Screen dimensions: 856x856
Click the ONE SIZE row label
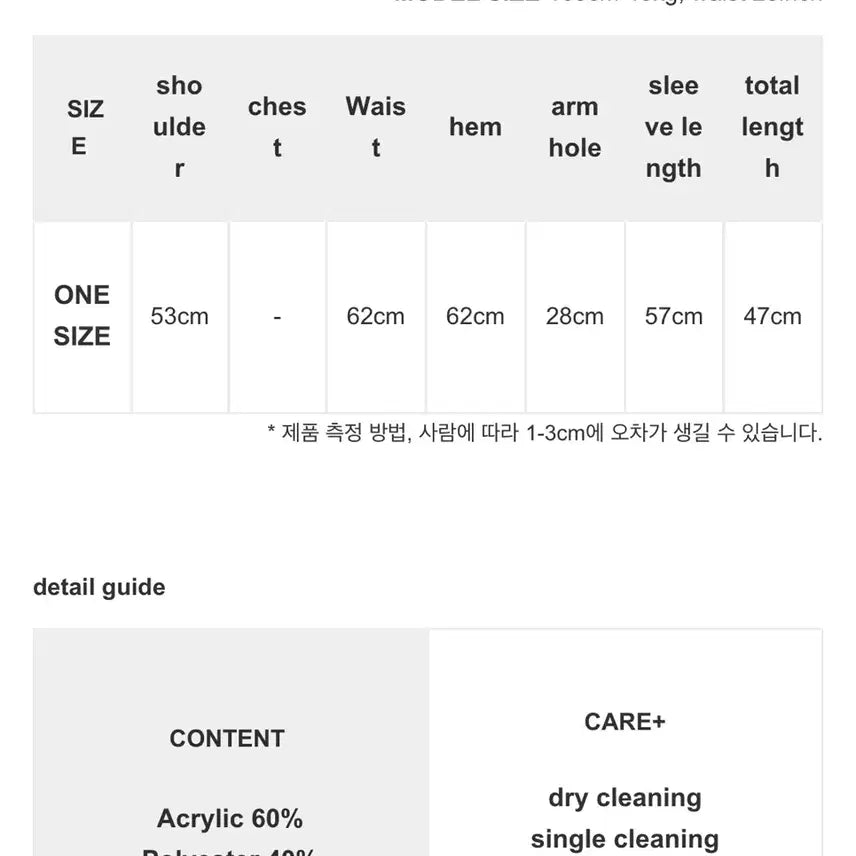[82, 316]
